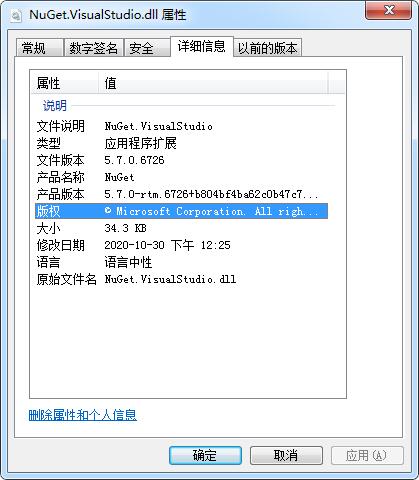The width and height of the screenshot is (419, 480).
Task: Select the 安全 tab
Action: [147, 48]
